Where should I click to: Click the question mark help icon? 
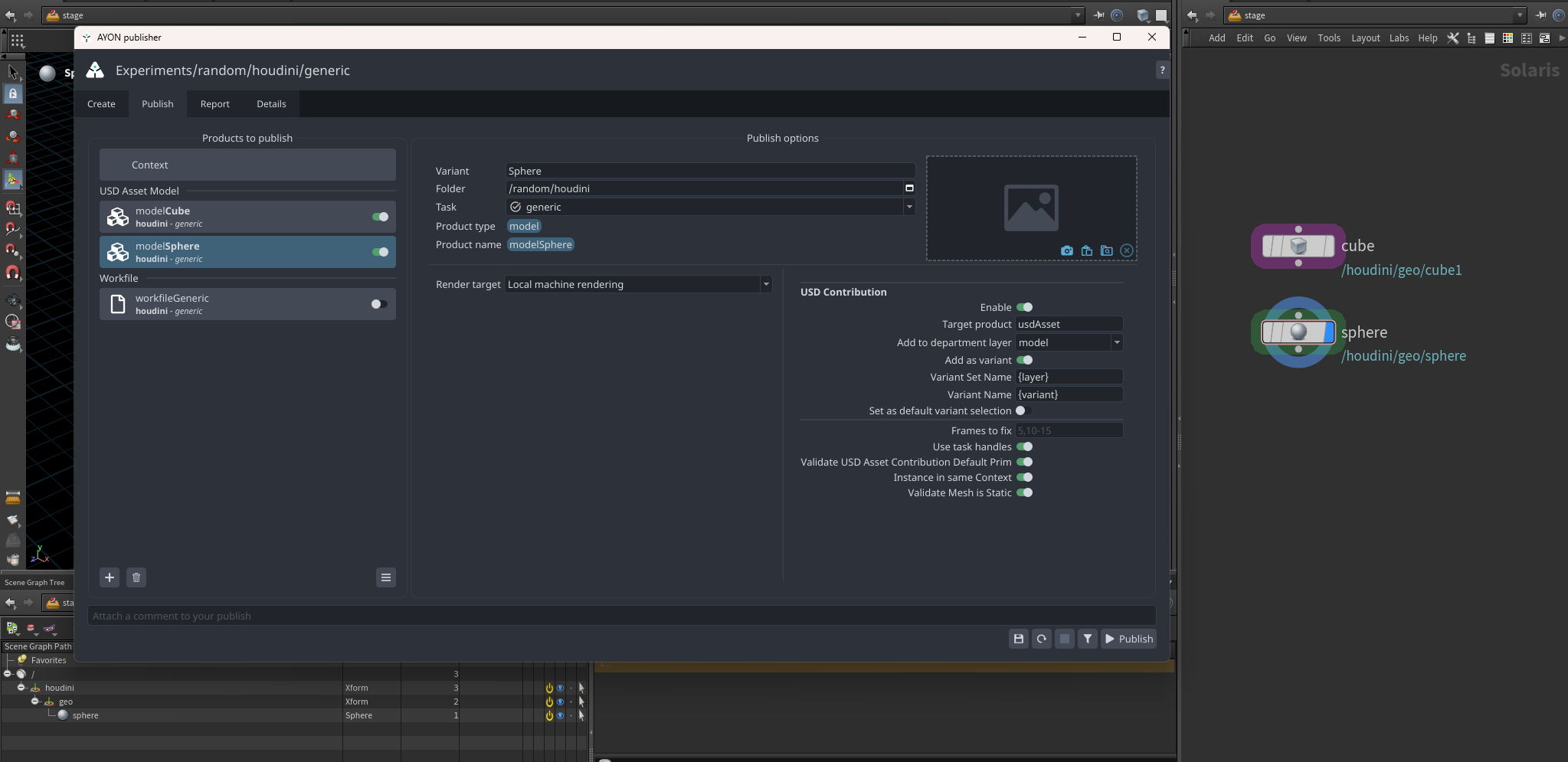click(1162, 70)
